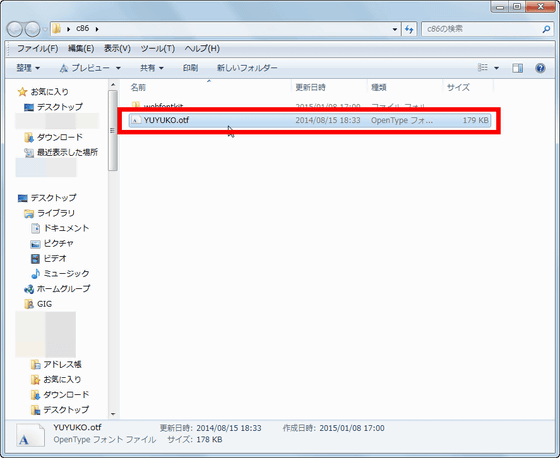The image size is (560, 458).
Task: Open the ツール(T) menu
Action: (x=158, y=49)
